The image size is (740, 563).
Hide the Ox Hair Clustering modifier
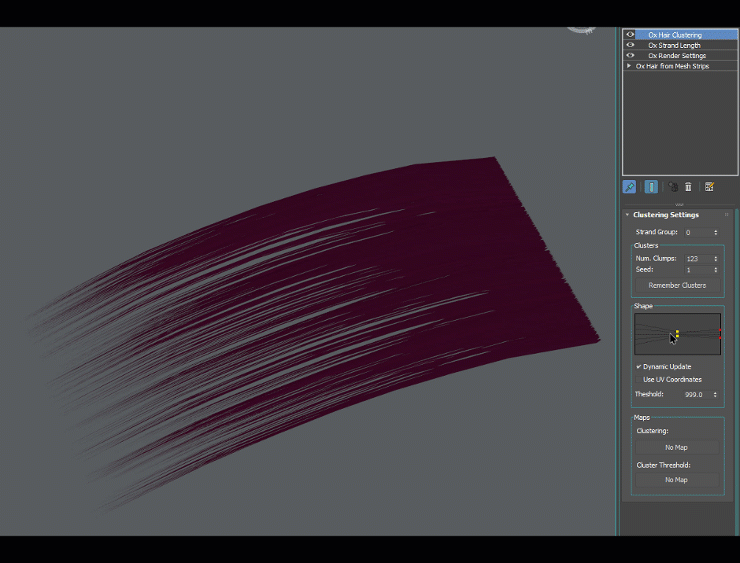tap(630, 35)
